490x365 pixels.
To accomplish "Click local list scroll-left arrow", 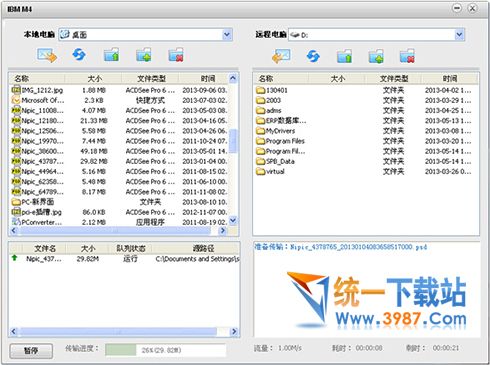I will (x=14, y=231).
